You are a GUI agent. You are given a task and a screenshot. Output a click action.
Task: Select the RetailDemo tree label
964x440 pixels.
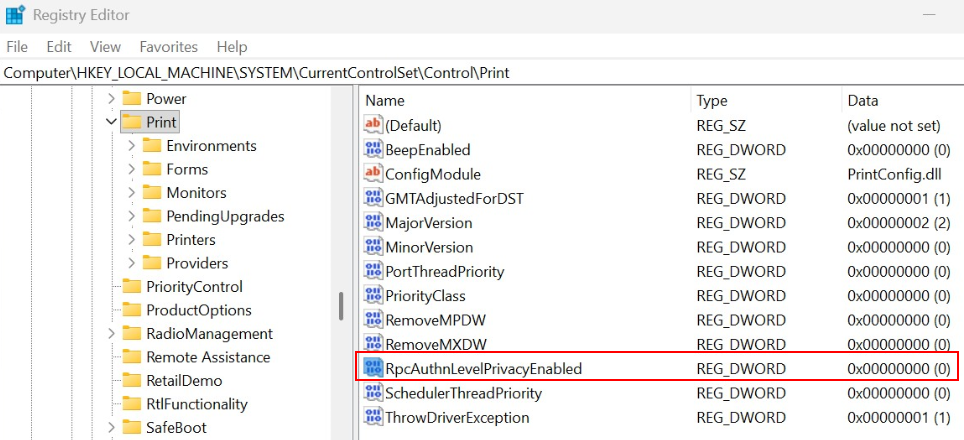click(x=184, y=380)
